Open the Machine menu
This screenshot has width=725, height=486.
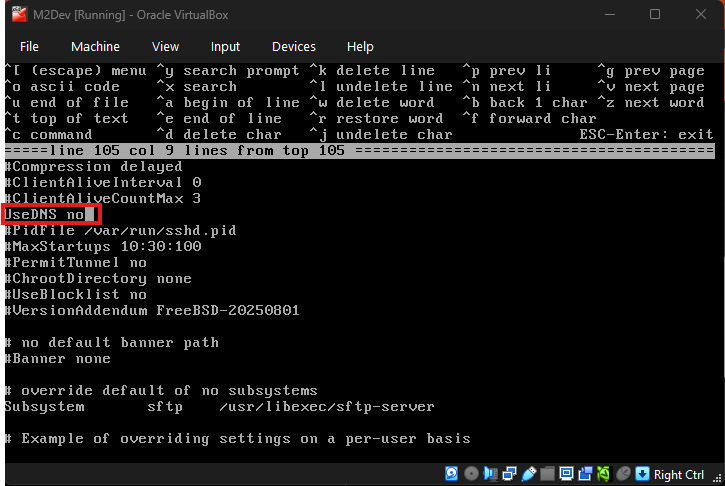point(95,47)
